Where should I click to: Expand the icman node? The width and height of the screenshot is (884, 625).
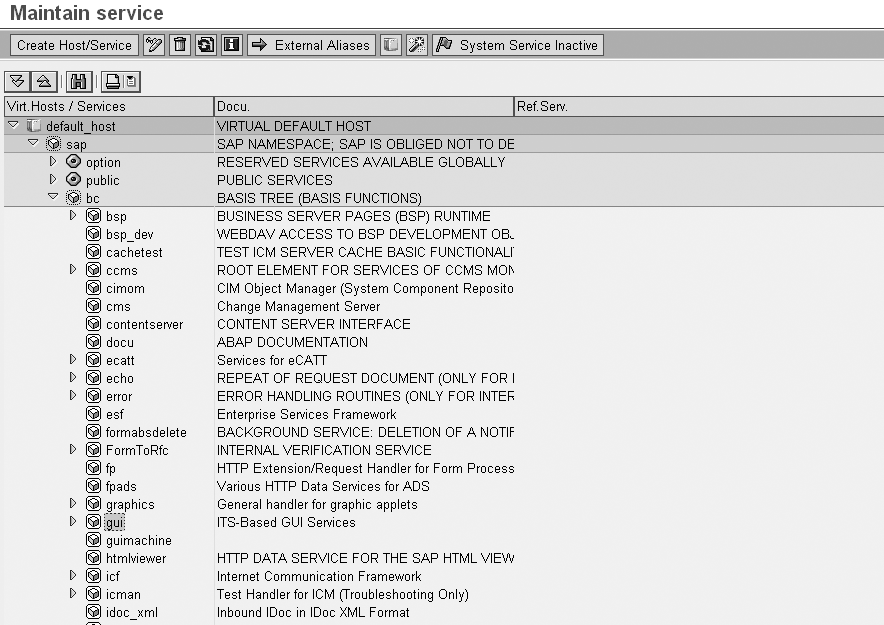pos(73,594)
